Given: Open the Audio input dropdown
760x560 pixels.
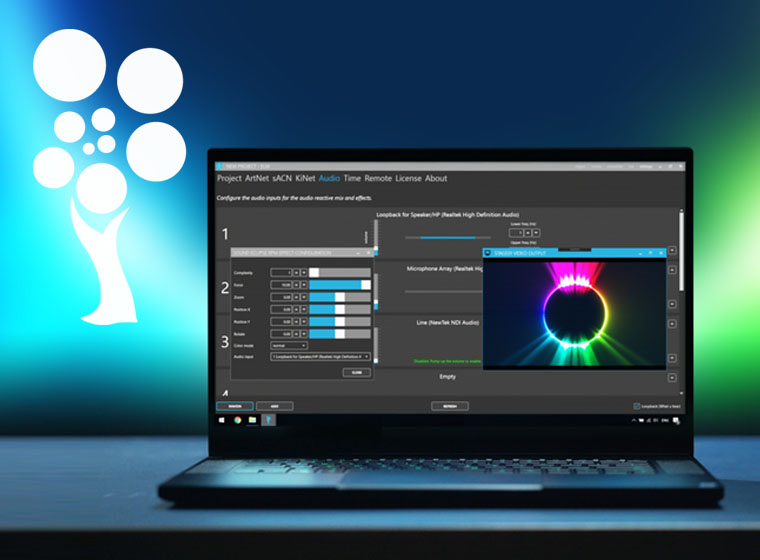Looking at the screenshot, I should pos(320,356).
